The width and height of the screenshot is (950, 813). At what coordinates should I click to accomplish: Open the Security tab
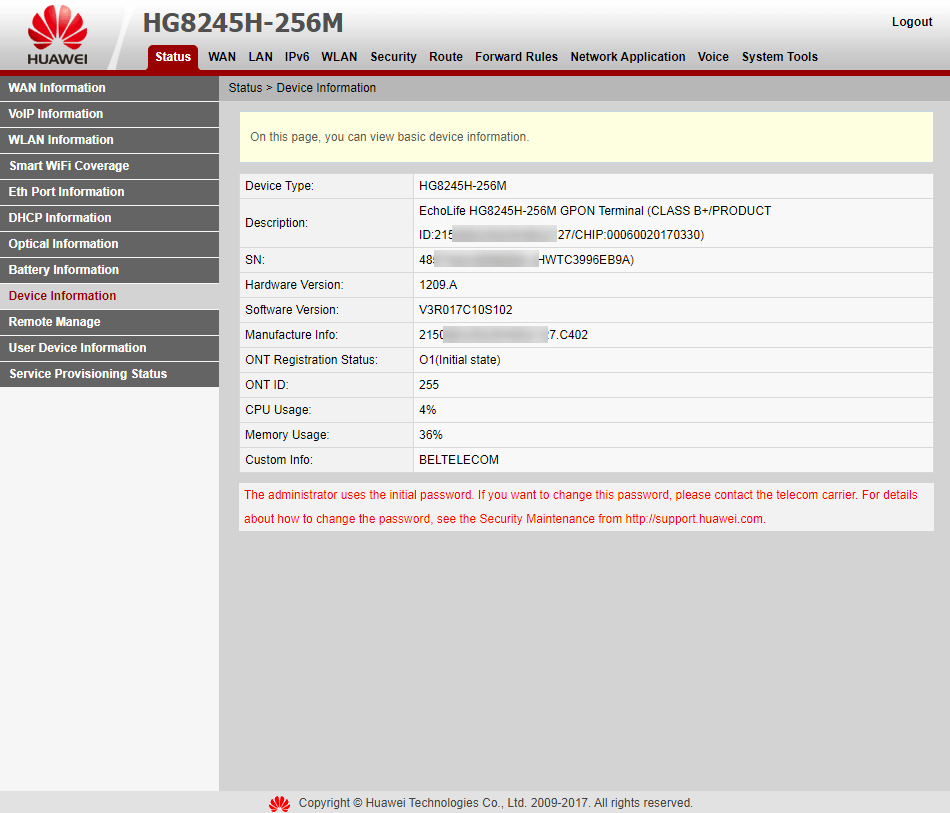click(393, 57)
